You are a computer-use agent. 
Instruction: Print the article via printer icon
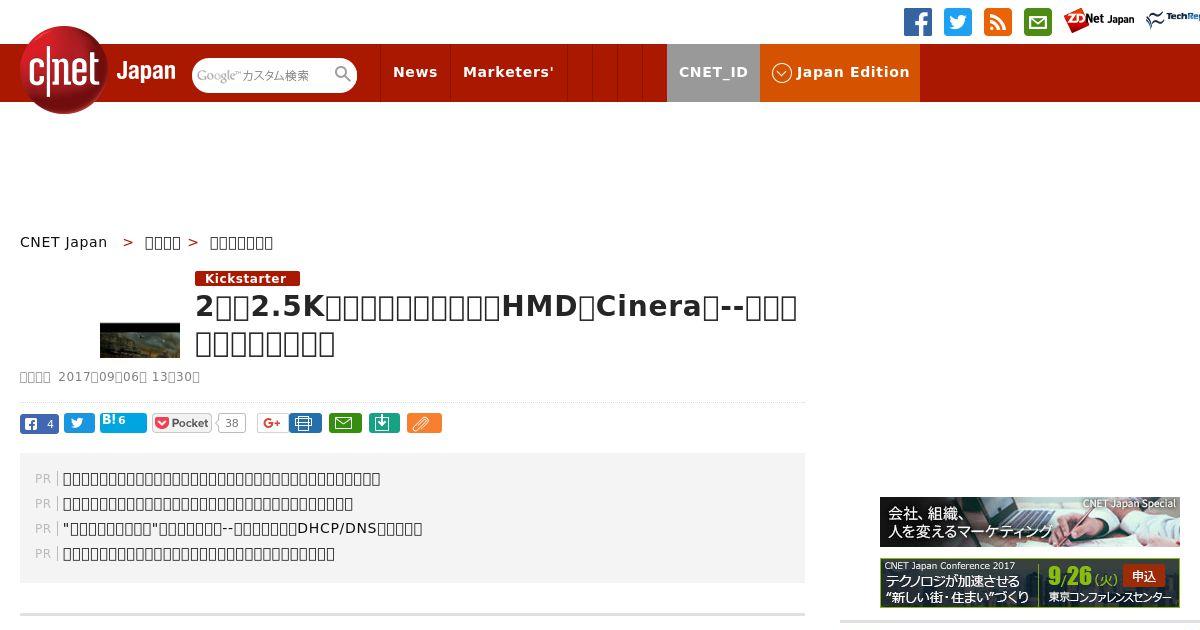pyautogui.click(x=305, y=423)
